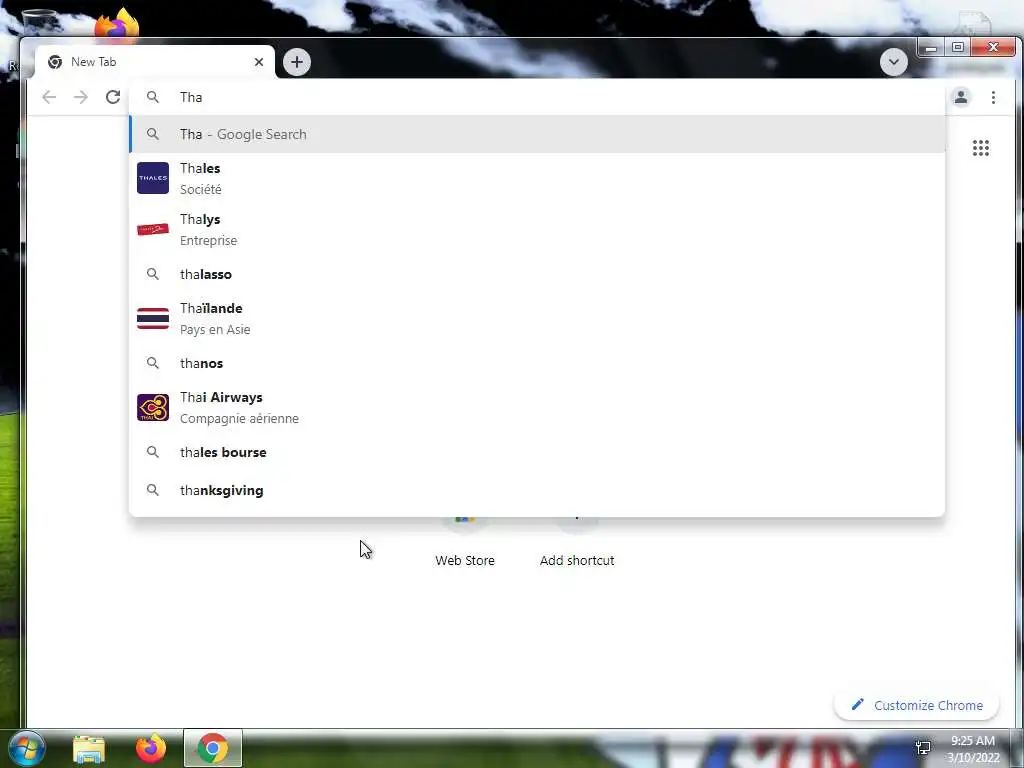Click the browser forward arrow
1024x768 pixels.
(x=80, y=97)
